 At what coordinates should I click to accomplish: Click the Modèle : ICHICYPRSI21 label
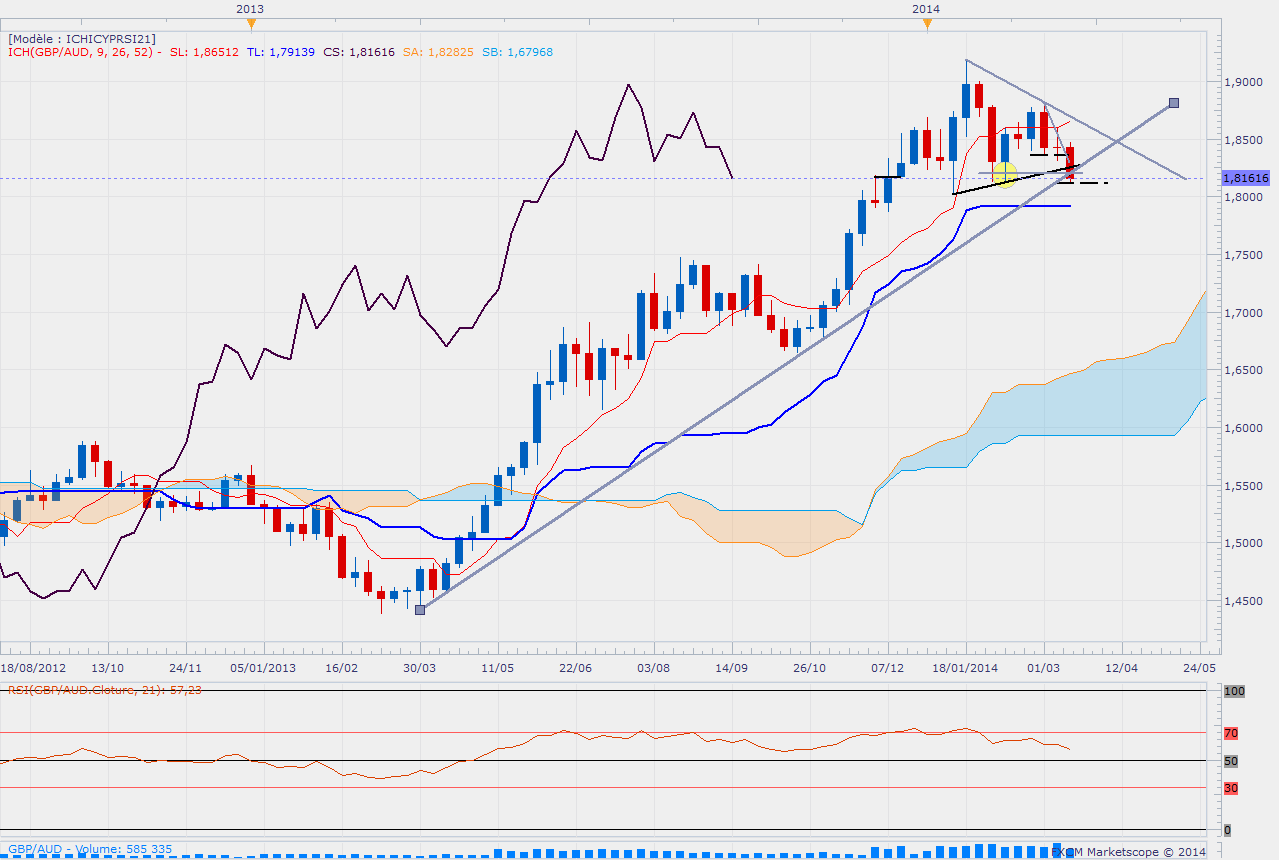click(81, 39)
